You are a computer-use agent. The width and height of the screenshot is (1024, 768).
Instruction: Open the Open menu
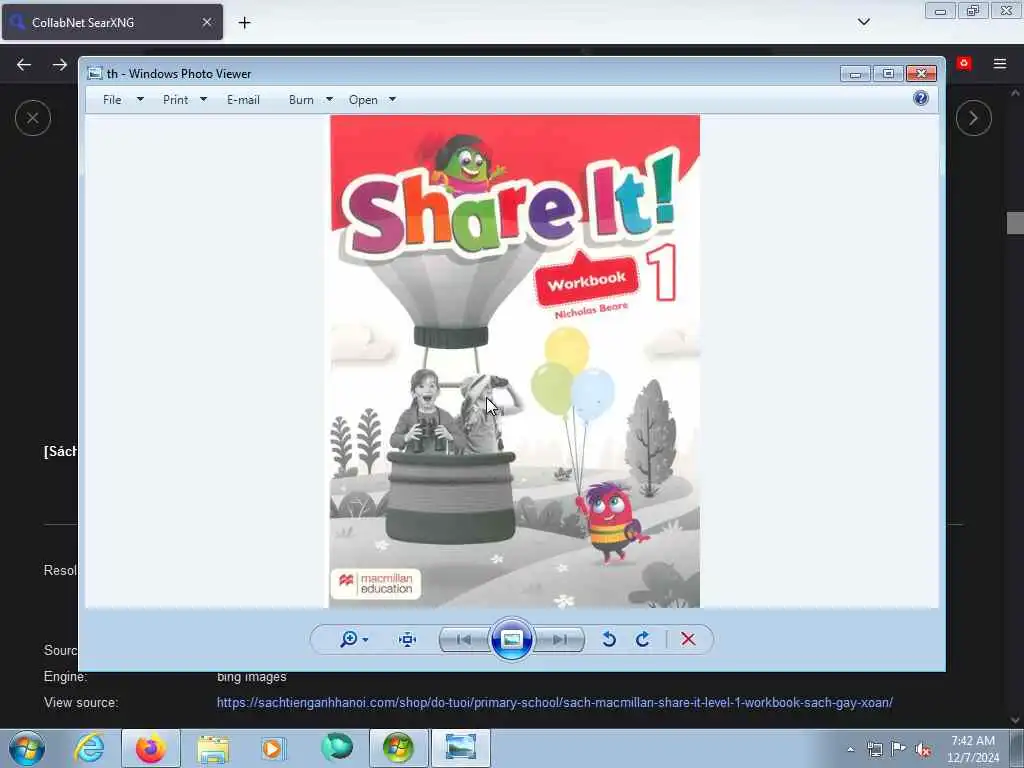[x=363, y=100]
